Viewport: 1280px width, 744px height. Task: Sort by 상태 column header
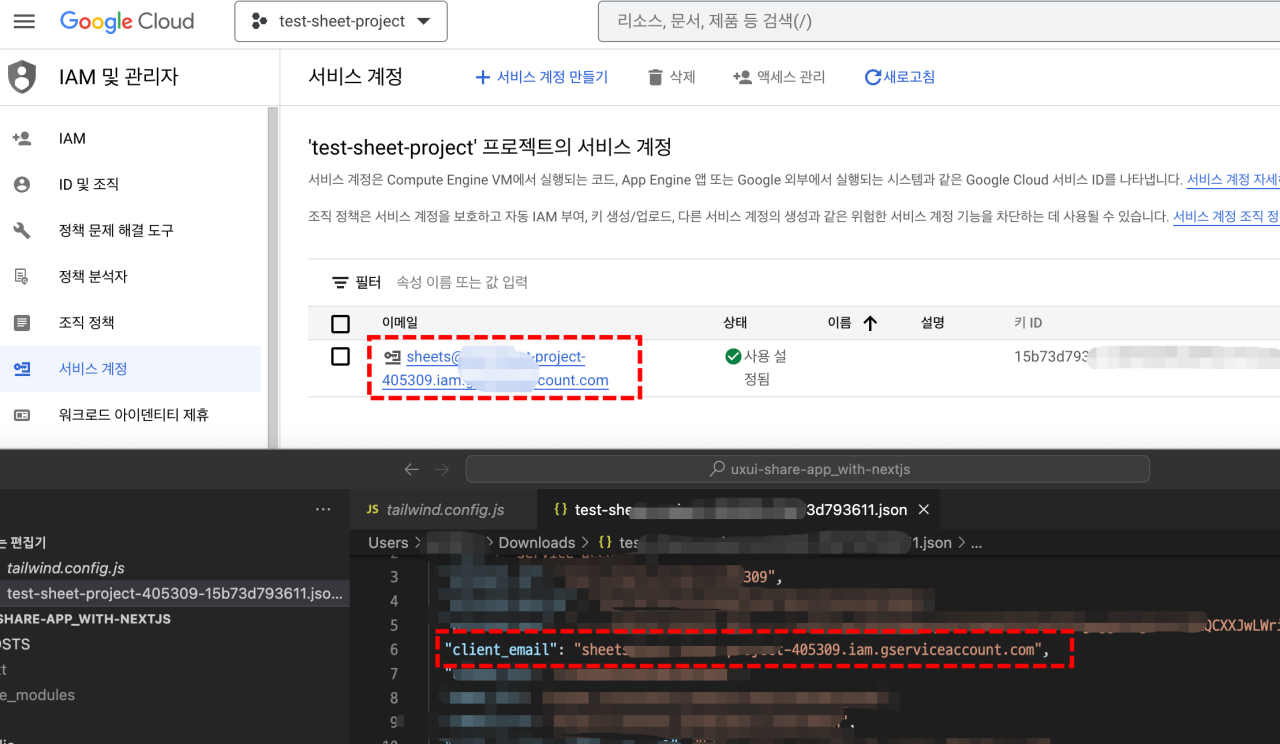[735, 323]
